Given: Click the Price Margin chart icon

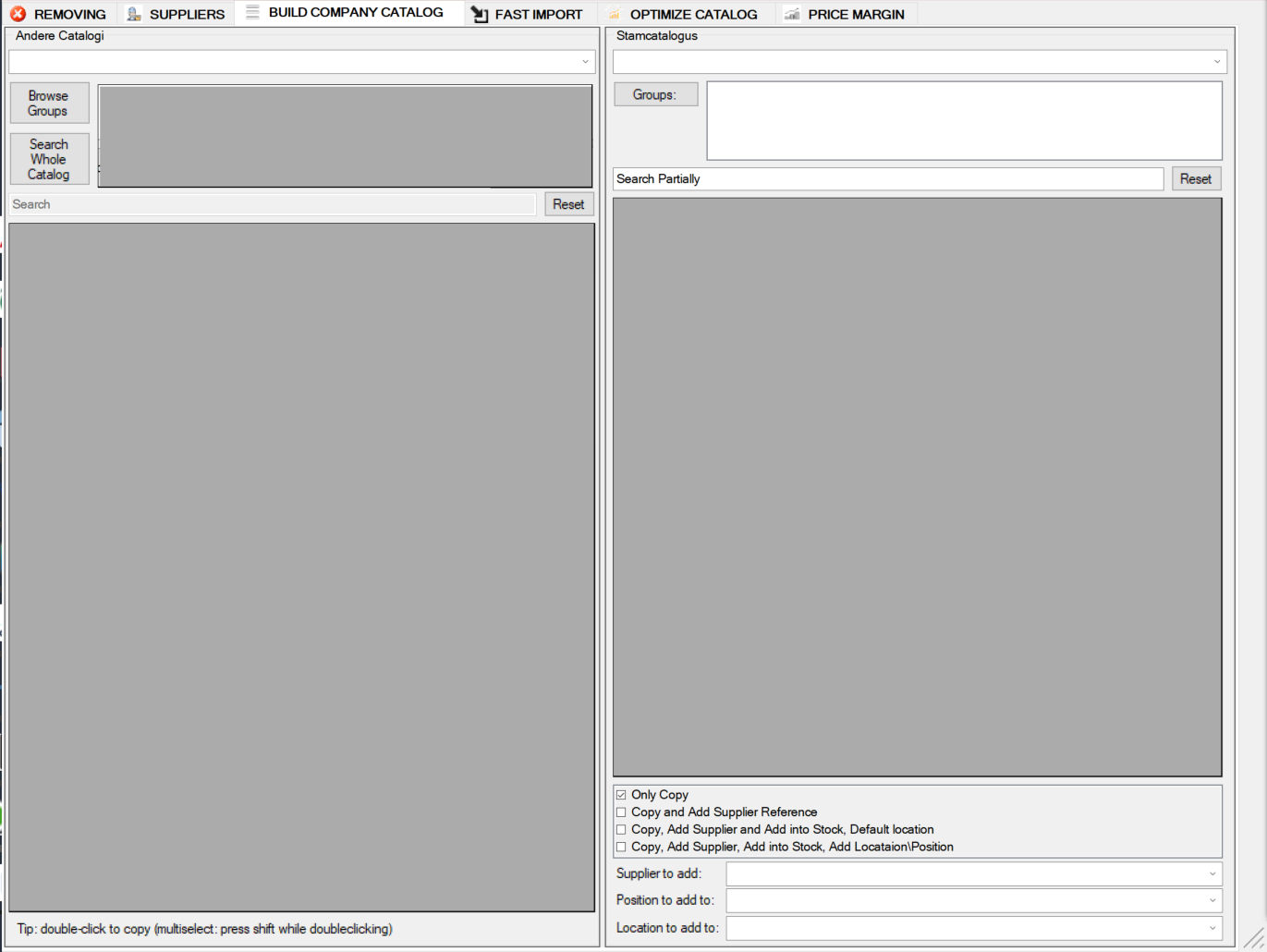Looking at the screenshot, I should tap(792, 14).
